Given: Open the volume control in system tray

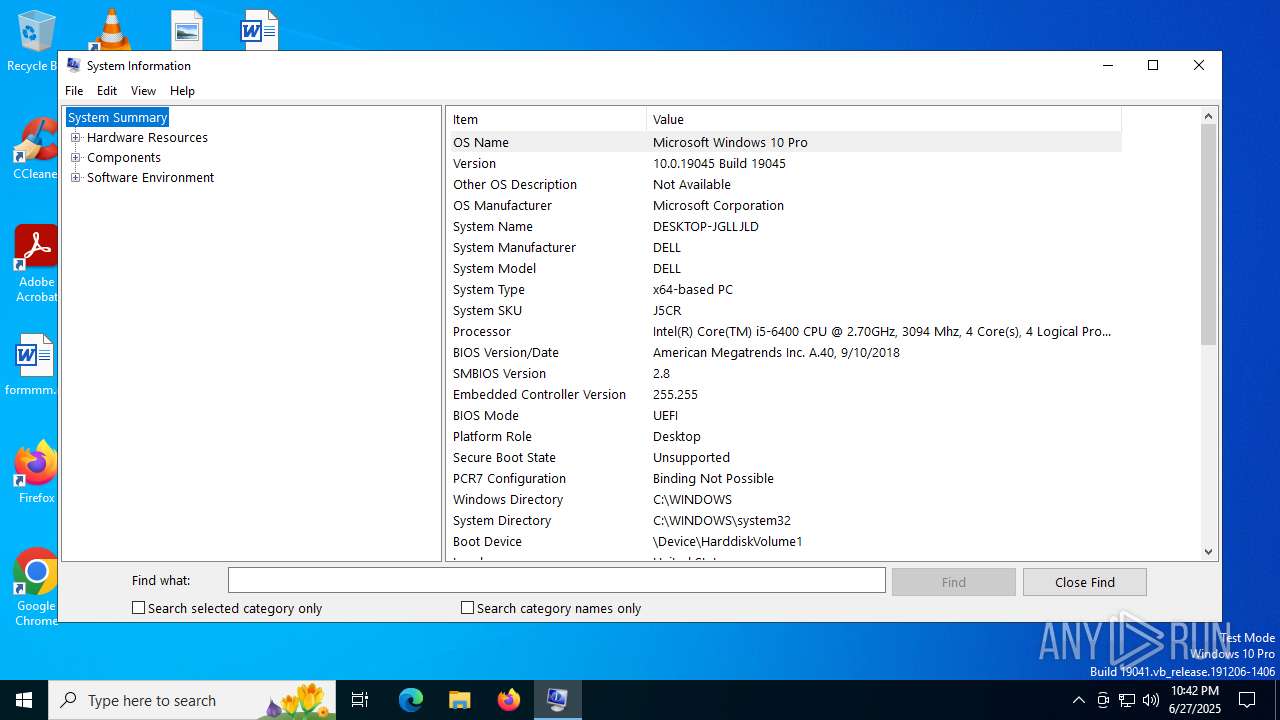Looking at the screenshot, I should [1151, 700].
